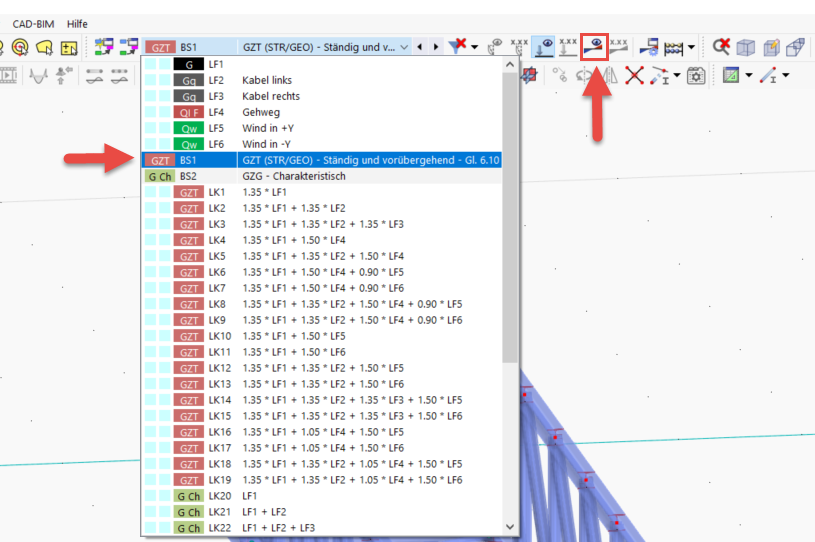This screenshot has width=815, height=542.
Task: Select LK20 characteristic combination LF1
Action: [x=322, y=496]
